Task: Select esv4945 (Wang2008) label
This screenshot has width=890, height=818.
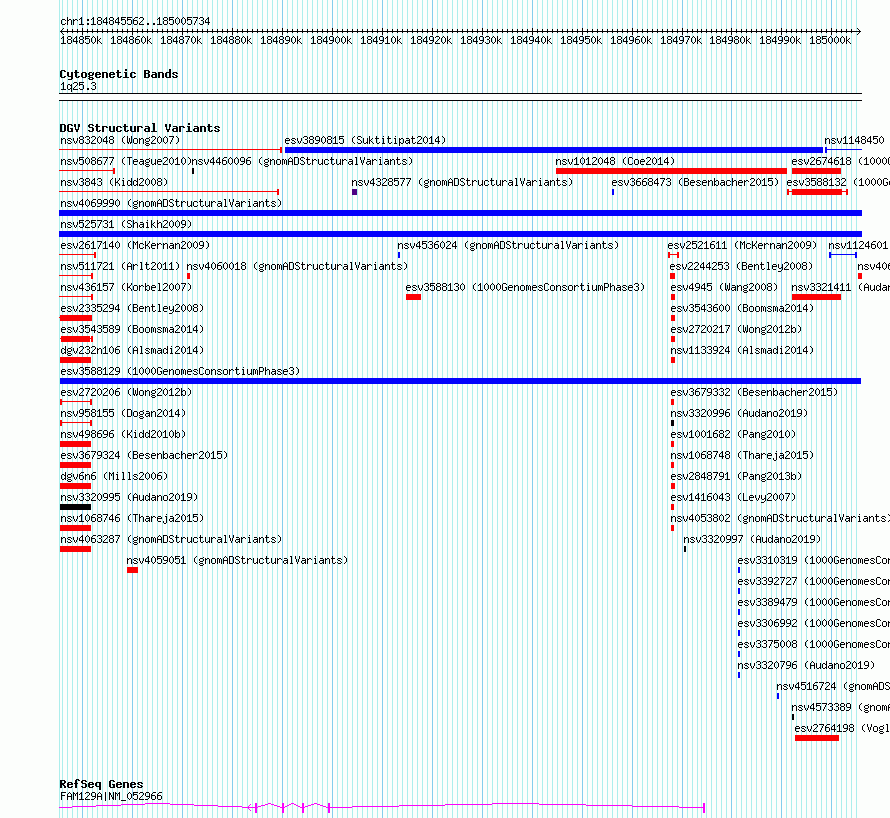Action: coord(724,287)
